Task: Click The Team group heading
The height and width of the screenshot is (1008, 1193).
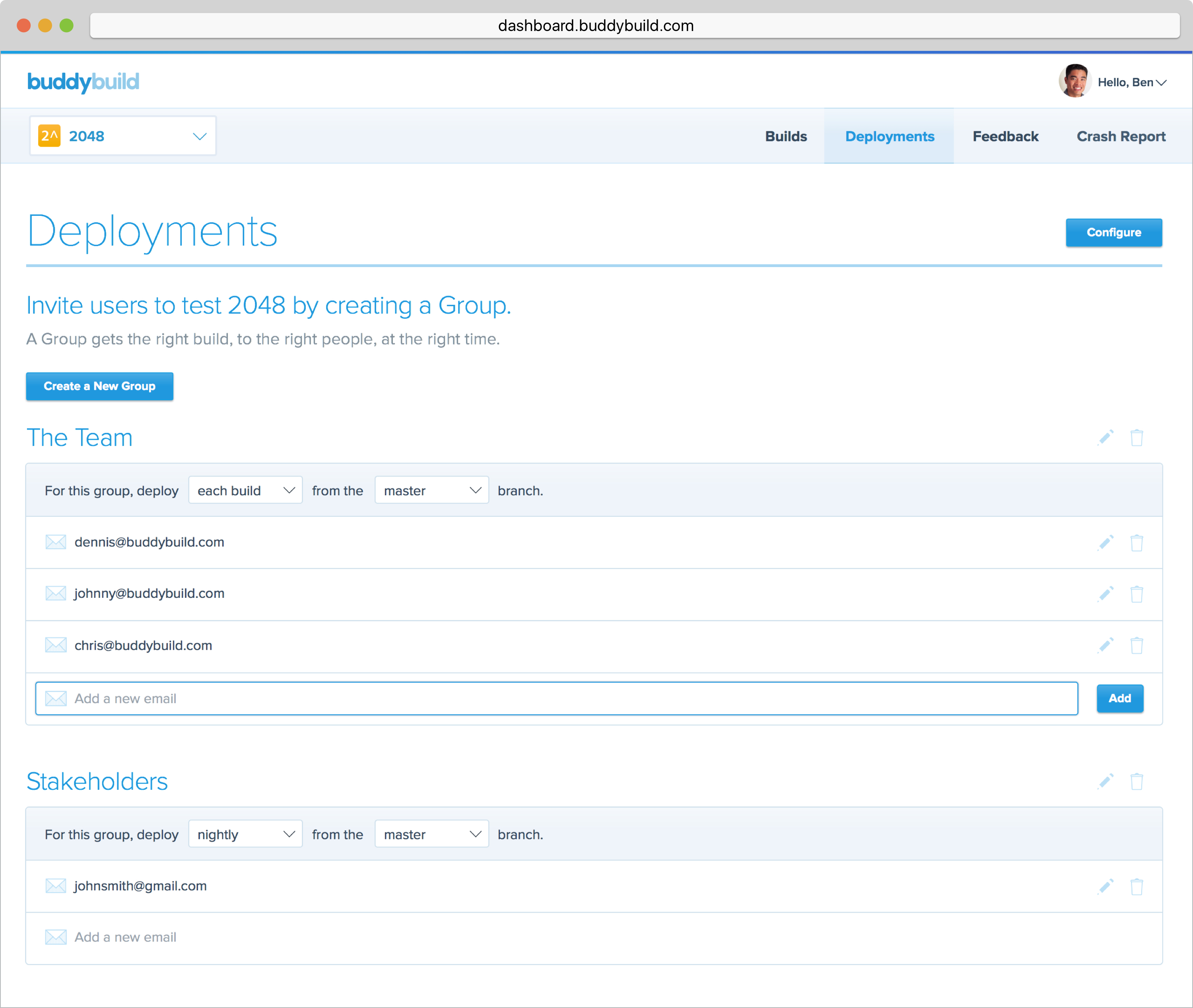Action: tap(80, 438)
